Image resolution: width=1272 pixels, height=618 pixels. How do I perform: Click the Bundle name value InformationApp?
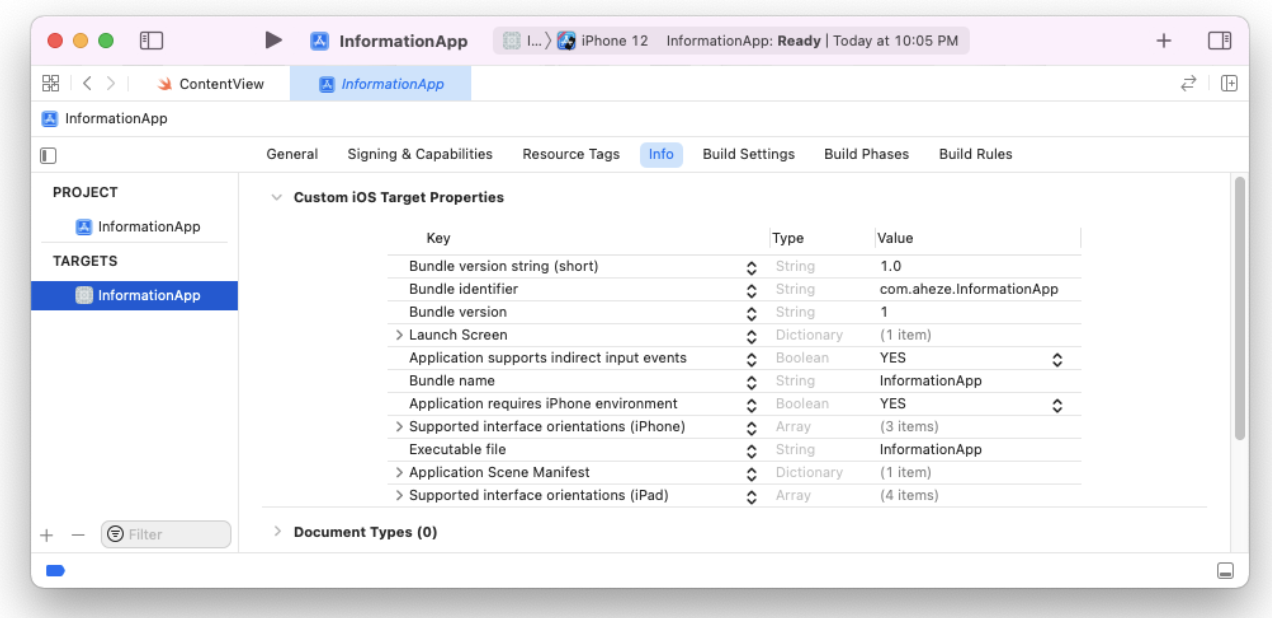tap(931, 381)
